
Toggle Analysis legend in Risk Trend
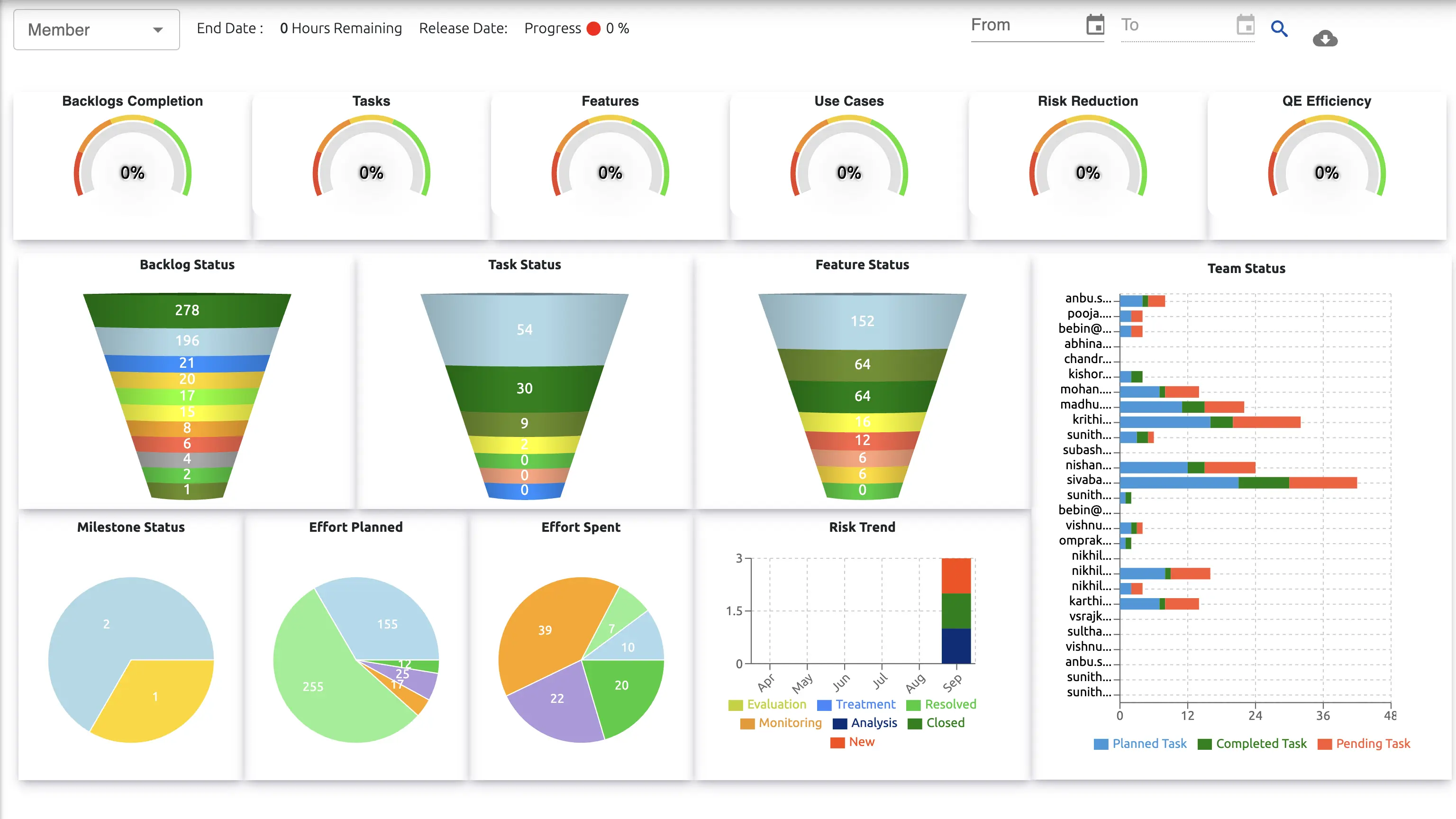865,723
